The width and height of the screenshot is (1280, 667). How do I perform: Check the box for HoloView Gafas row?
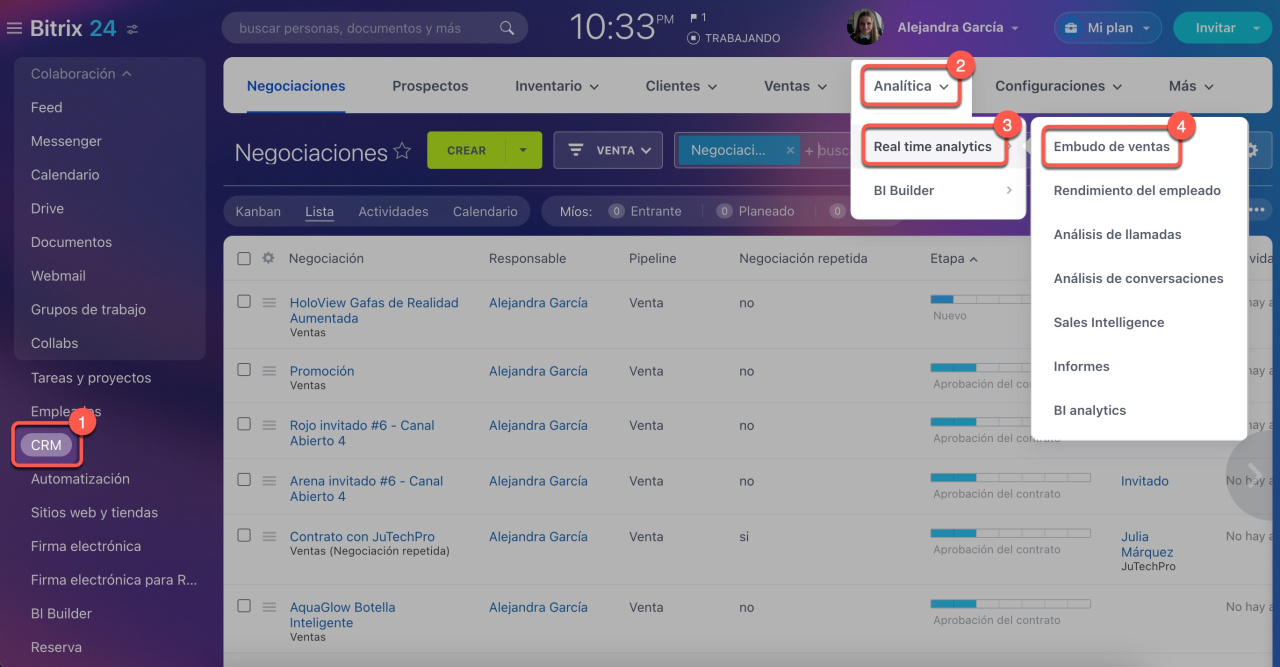click(244, 302)
